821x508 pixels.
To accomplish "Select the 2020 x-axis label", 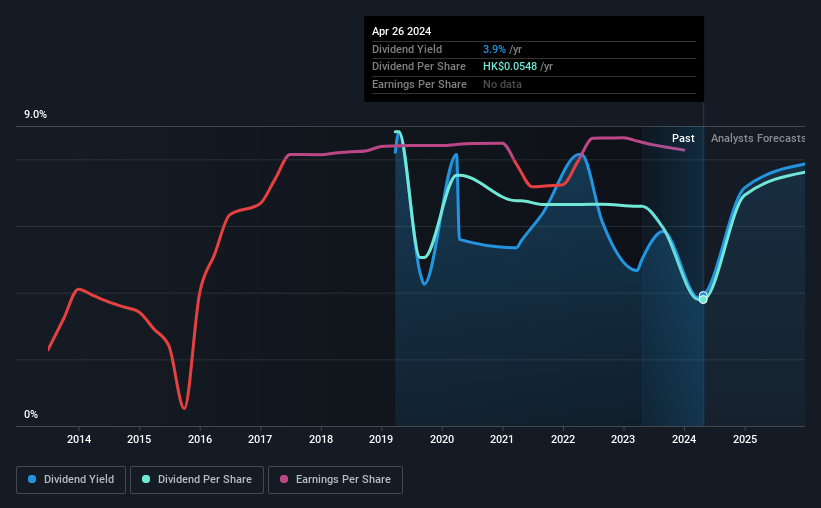I will (442, 439).
